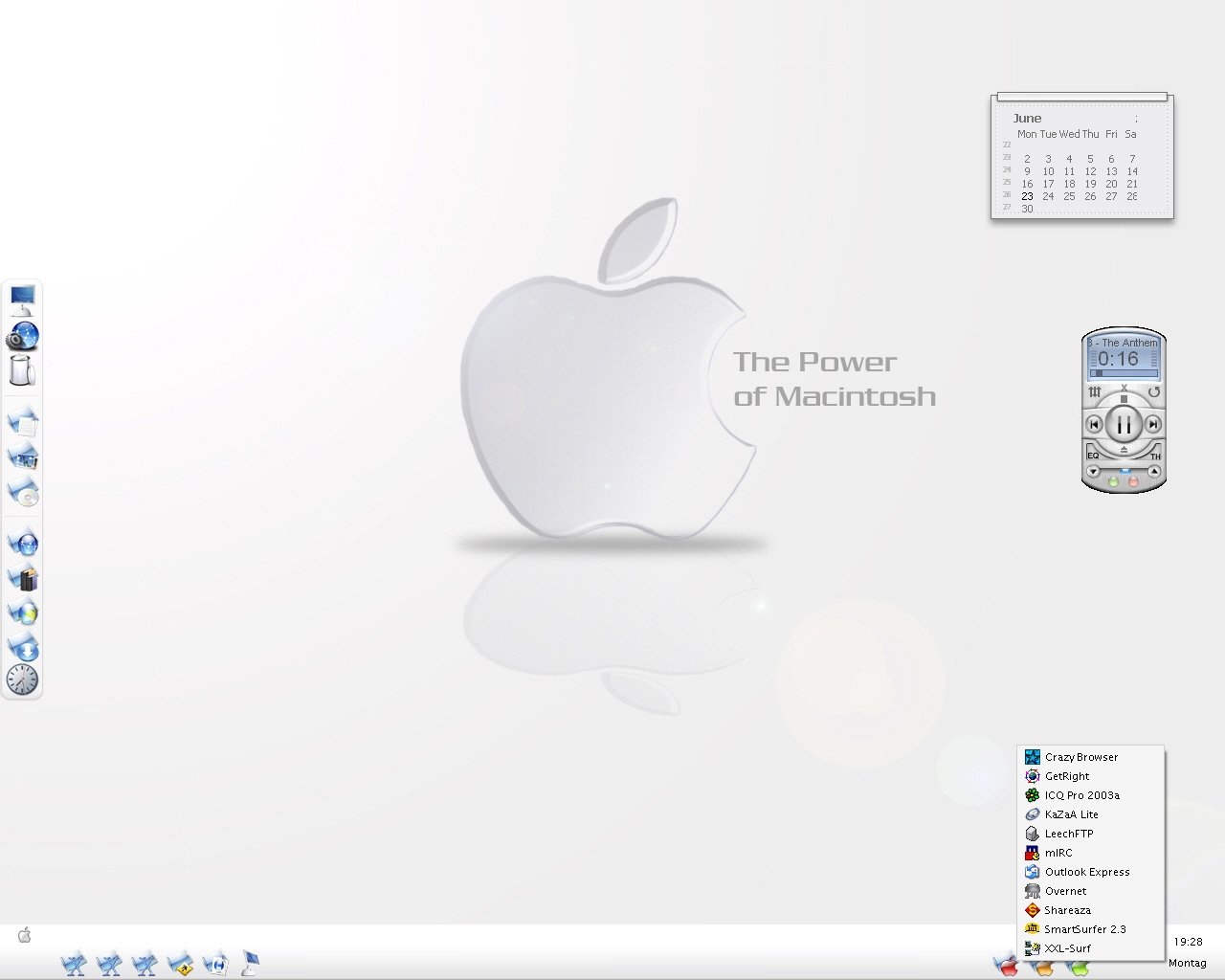The height and width of the screenshot is (980, 1225).
Task: Launch XXL-Surf from the popup menu
Action: point(1091,948)
